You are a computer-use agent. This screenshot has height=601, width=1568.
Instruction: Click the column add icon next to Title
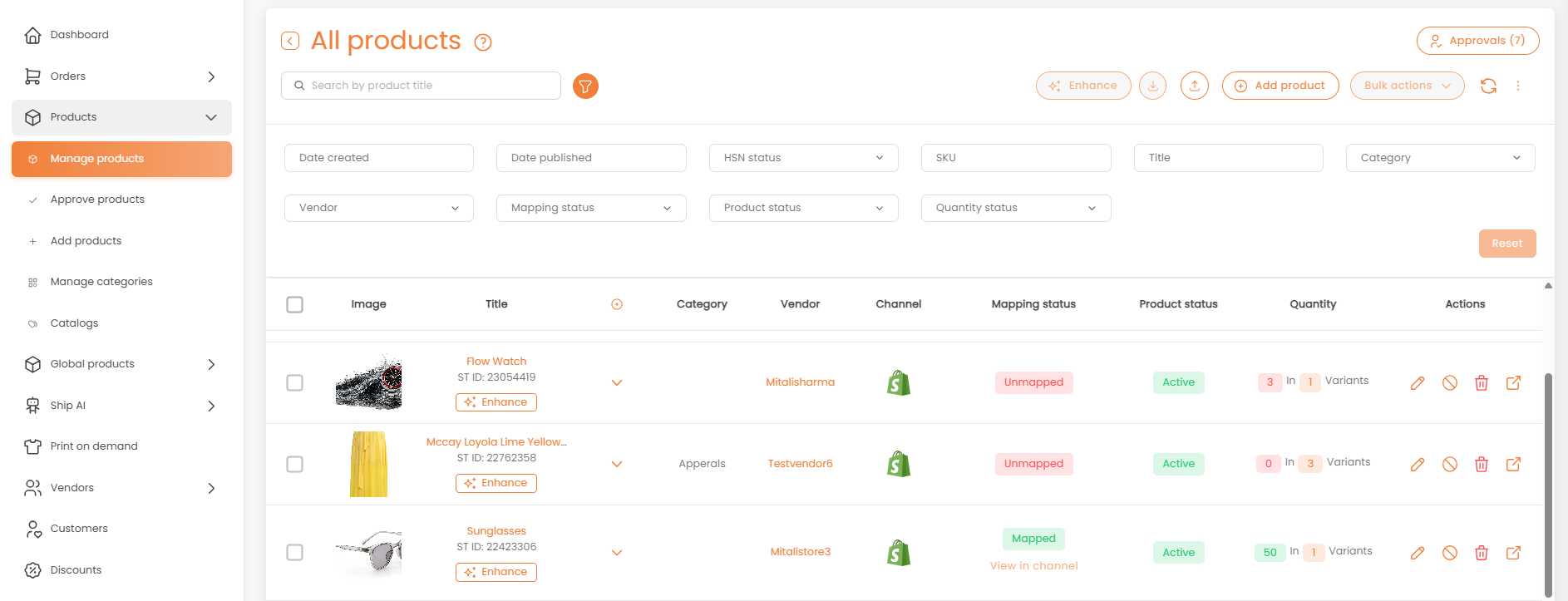pos(617,304)
